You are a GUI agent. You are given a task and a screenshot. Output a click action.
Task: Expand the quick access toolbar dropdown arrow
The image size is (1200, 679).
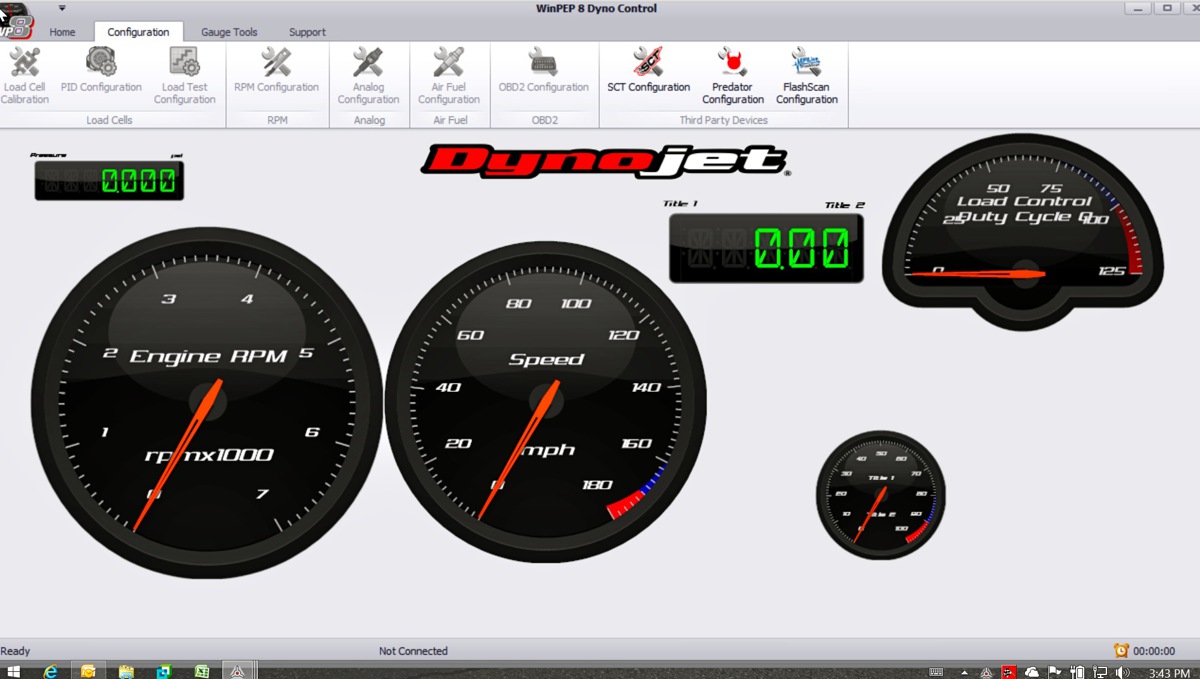(62, 8)
